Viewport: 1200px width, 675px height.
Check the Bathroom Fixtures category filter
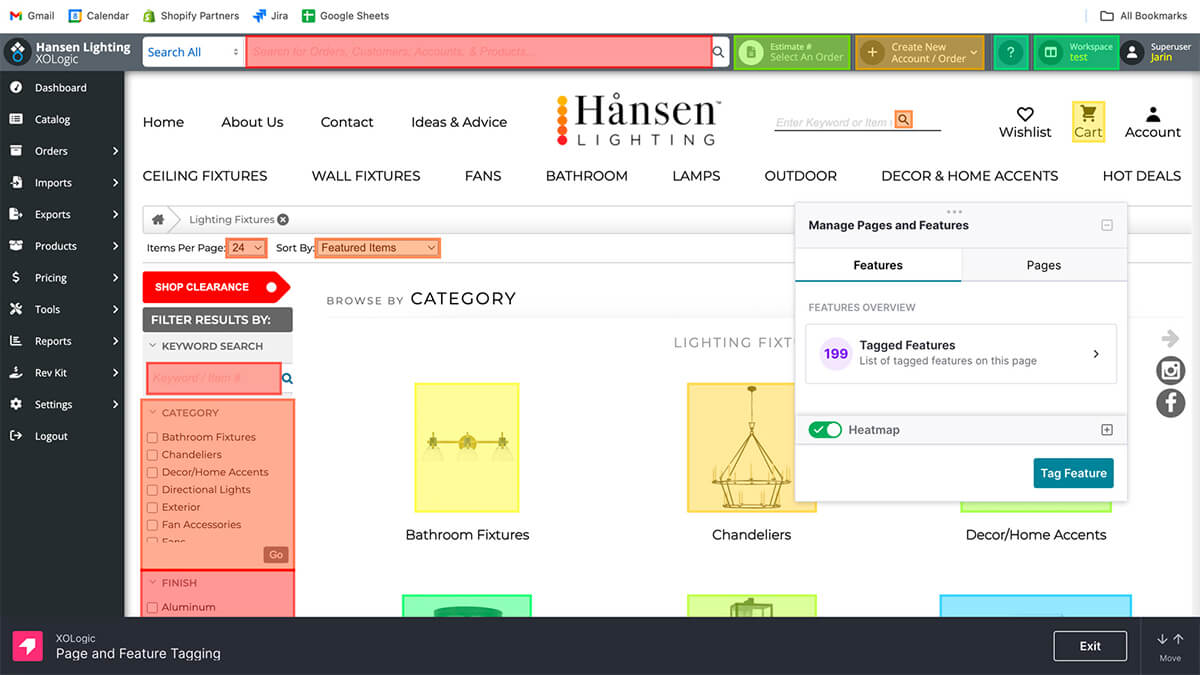pos(152,437)
